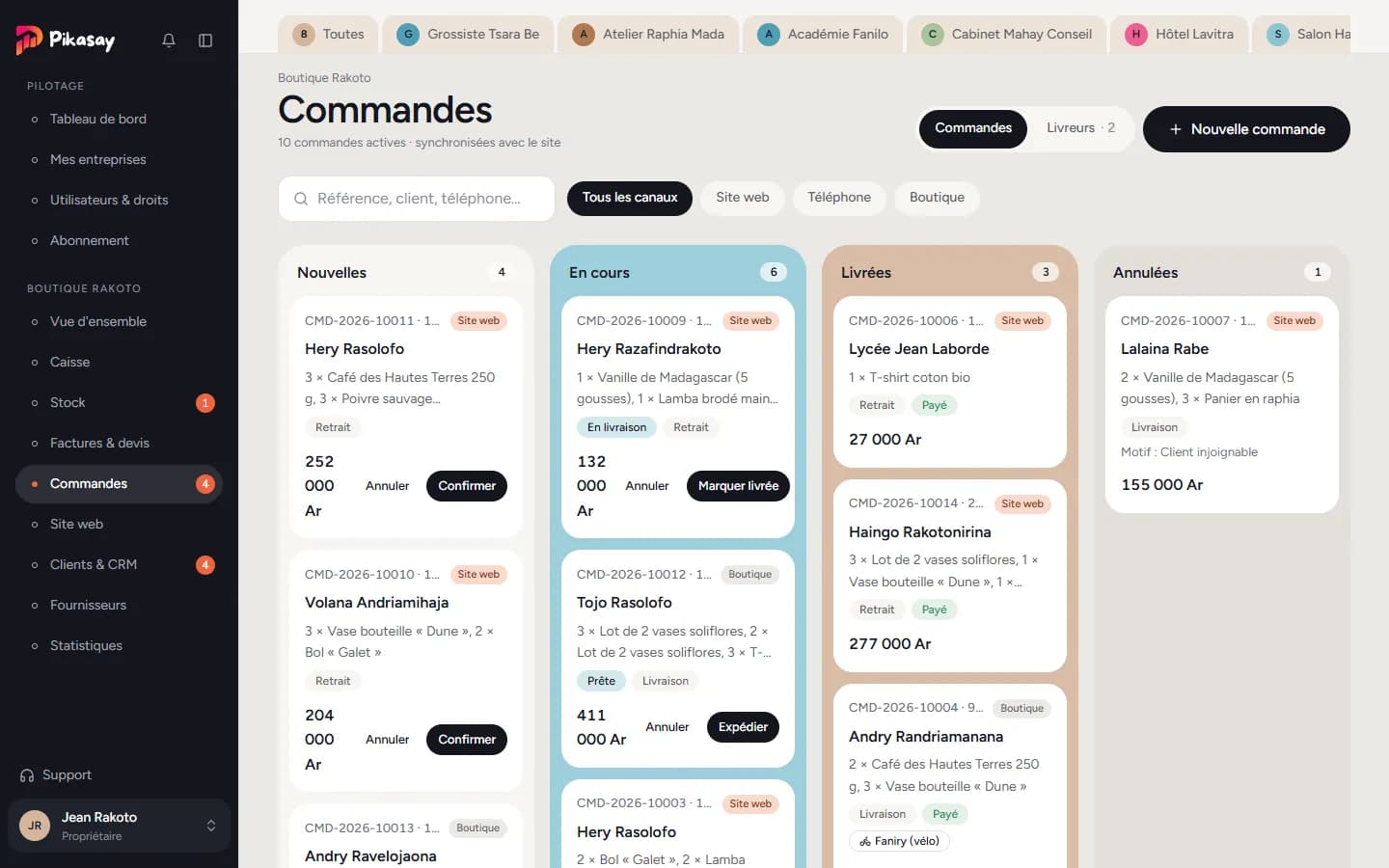Click the Nouvelles column count 4

point(502,273)
